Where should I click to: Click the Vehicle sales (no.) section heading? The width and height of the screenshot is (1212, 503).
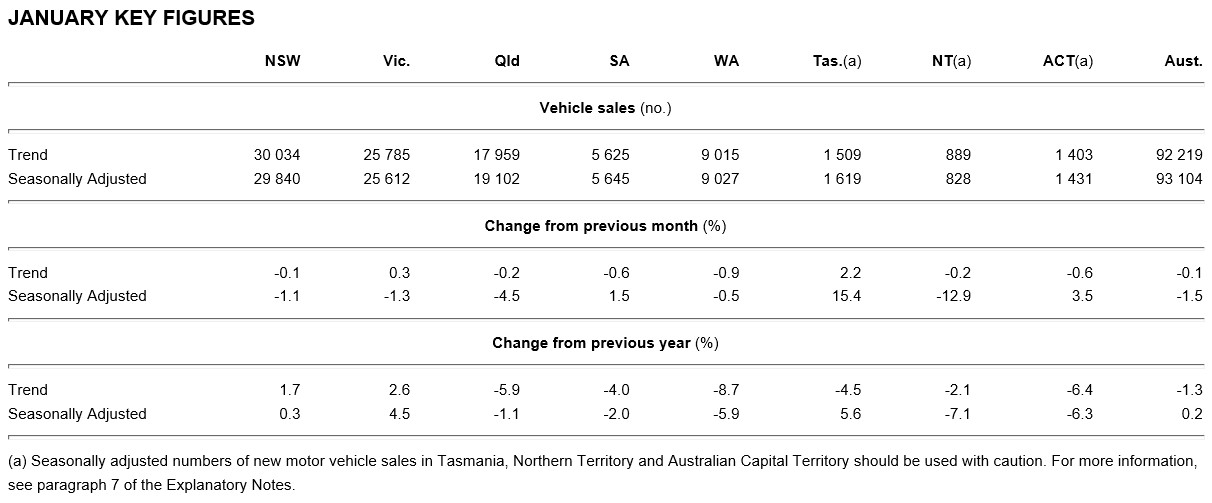tap(605, 108)
